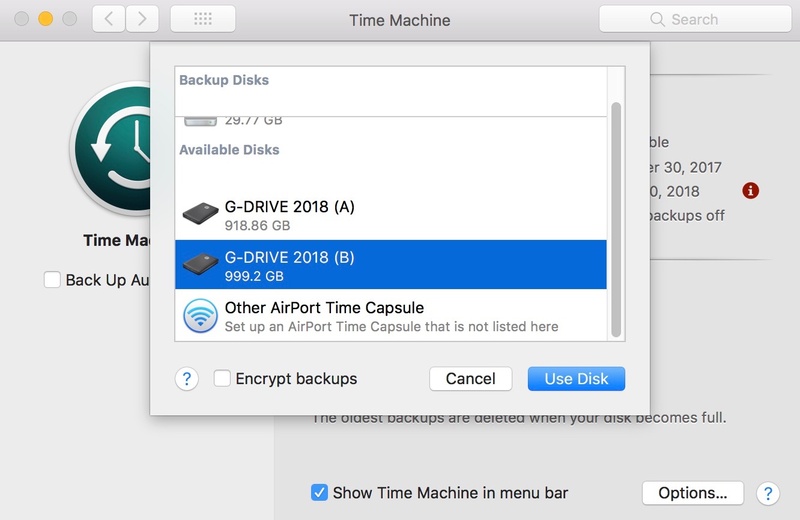Open the Options... button
The height and width of the screenshot is (520, 800).
tap(692, 493)
